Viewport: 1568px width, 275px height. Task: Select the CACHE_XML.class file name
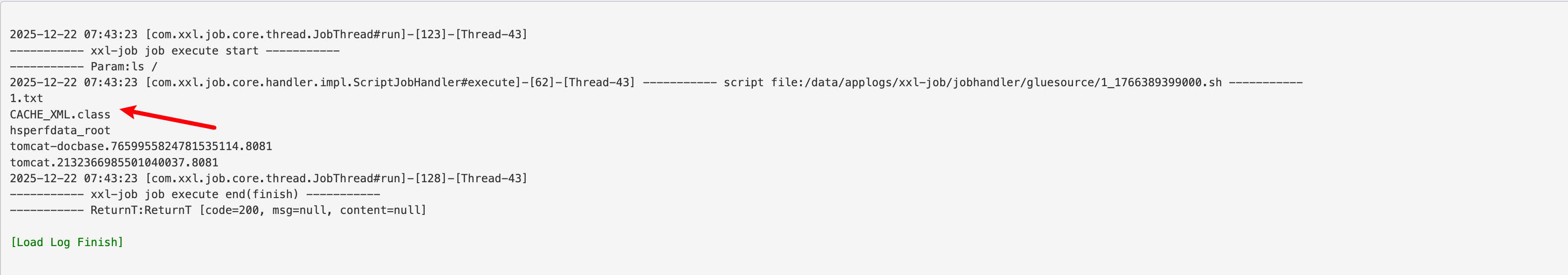click(x=60, y=114)
